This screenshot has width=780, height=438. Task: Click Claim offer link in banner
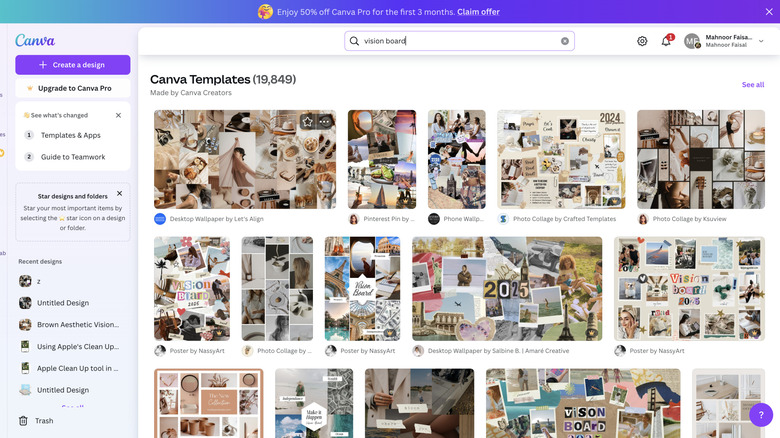click(x=478, y=11)
